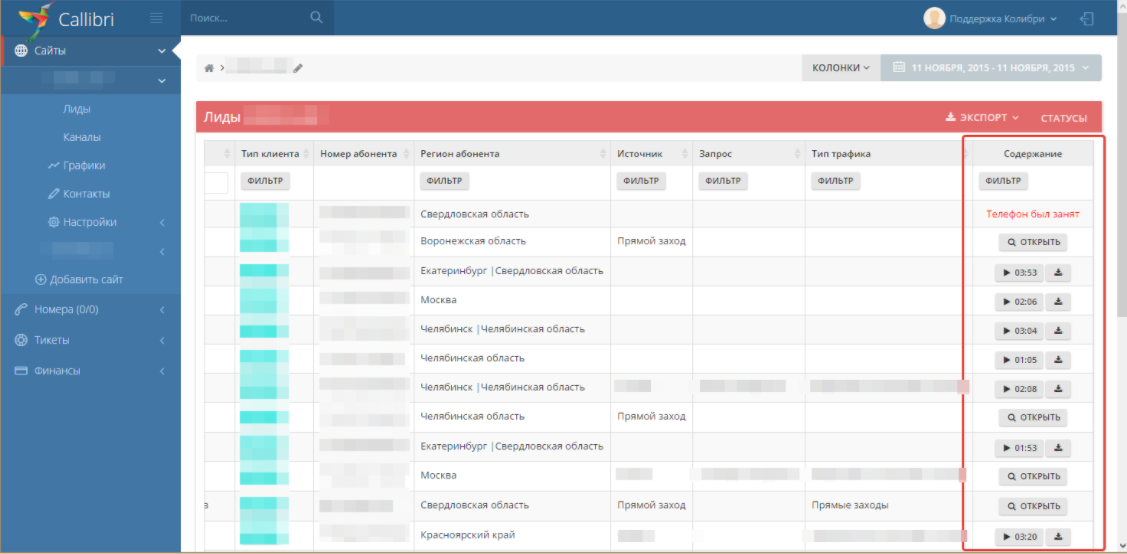Download the 01:05 call recording

[x=1058, y=360]
